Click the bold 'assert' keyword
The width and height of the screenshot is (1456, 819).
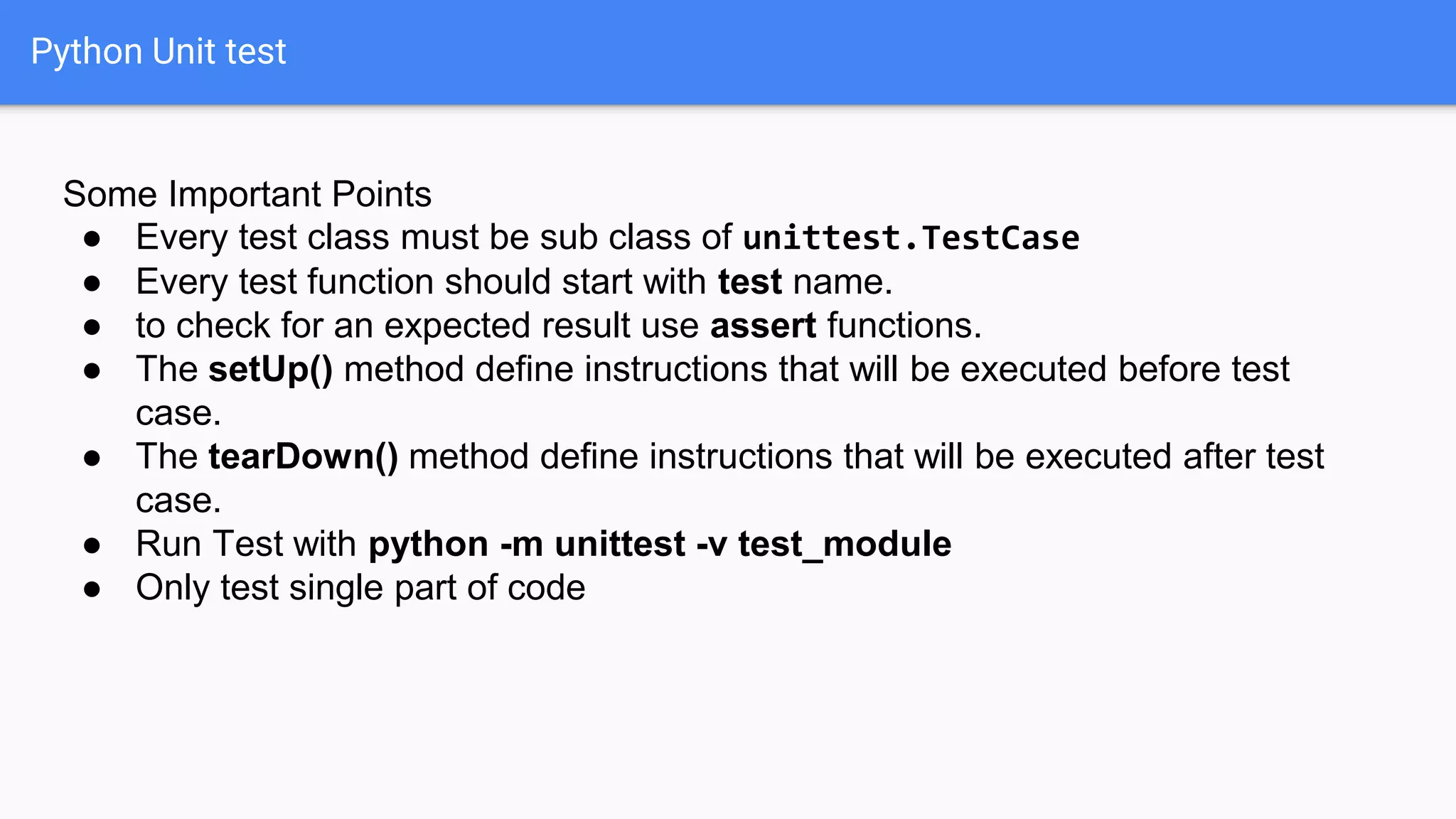[x=763, y=326]
